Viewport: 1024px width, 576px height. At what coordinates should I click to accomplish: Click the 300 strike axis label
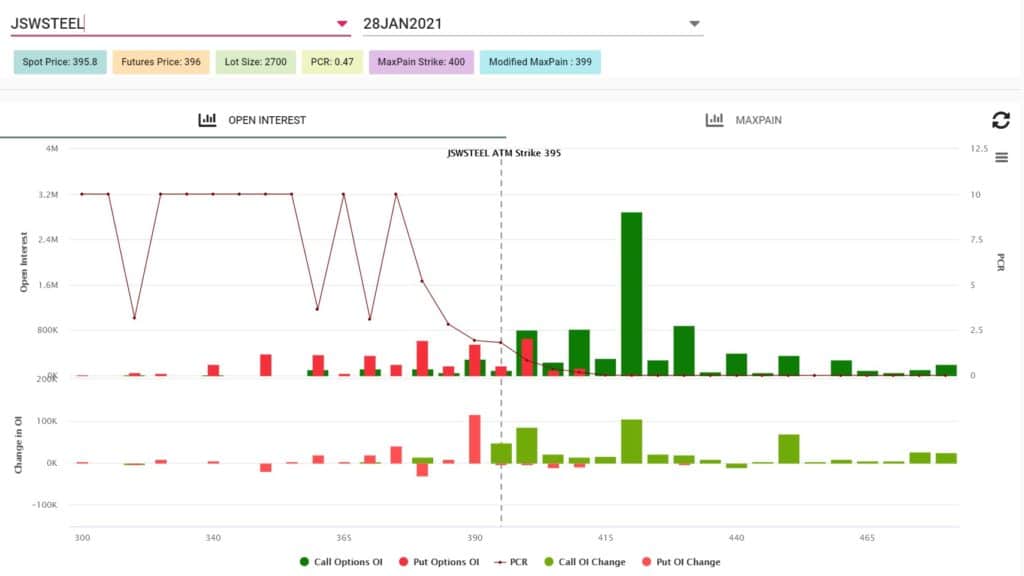tap(82, 537)
